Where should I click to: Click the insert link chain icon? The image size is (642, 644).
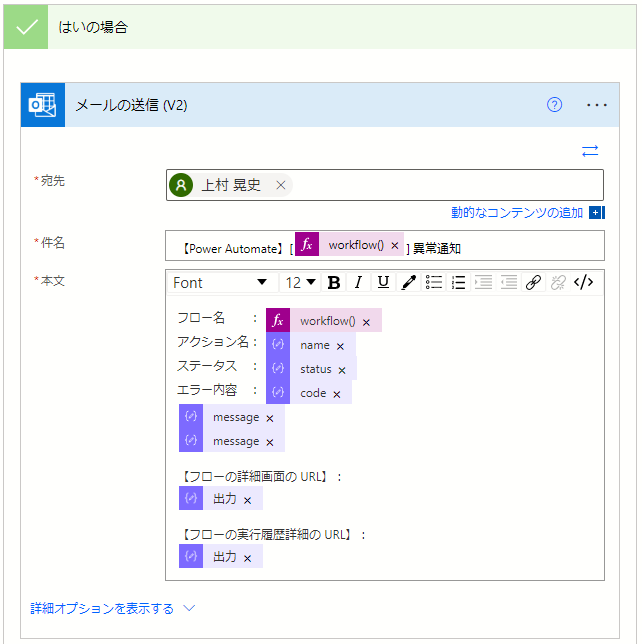(x=533, y=283)
